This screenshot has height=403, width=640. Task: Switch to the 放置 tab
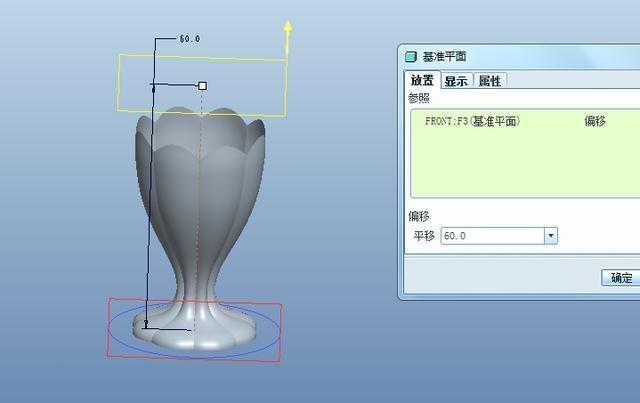pyautogui.click(x=422, y=80)
